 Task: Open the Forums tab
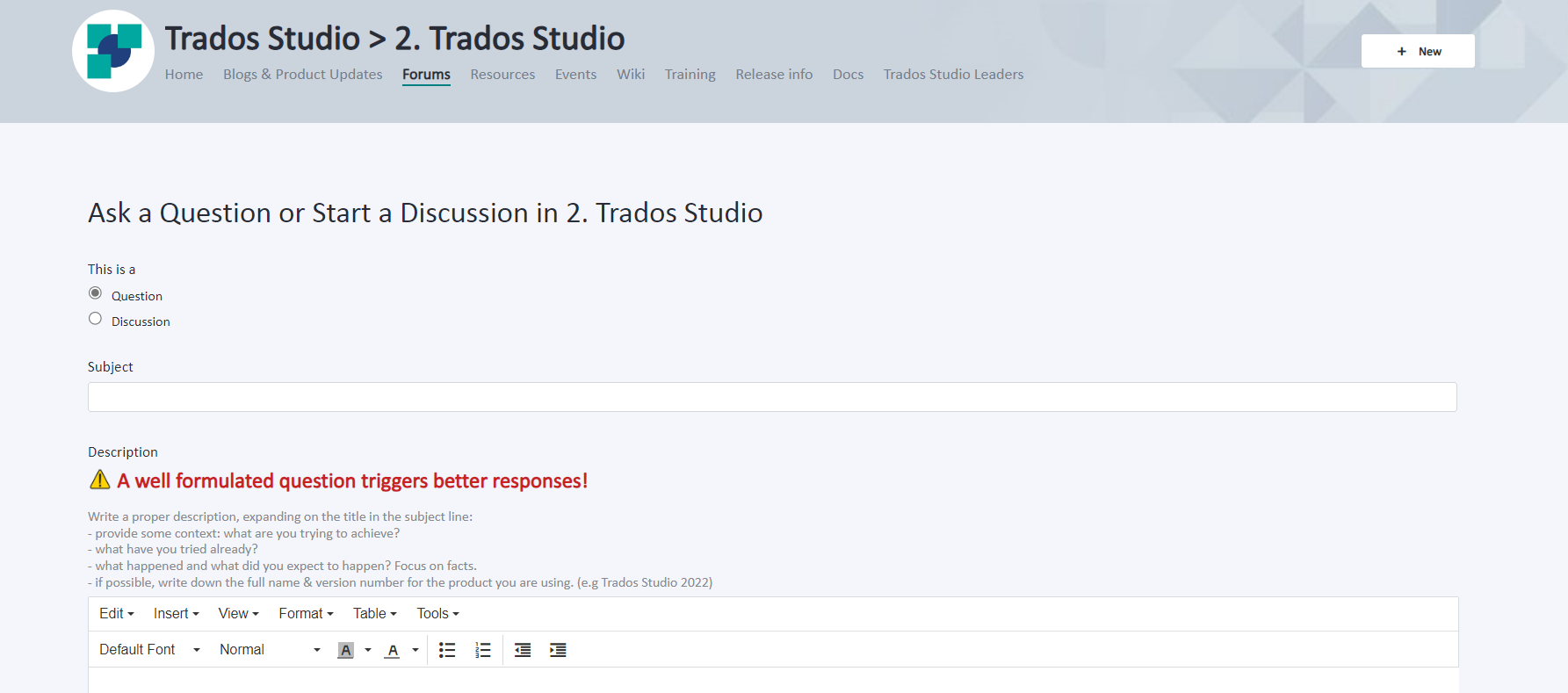click(426, 75)
